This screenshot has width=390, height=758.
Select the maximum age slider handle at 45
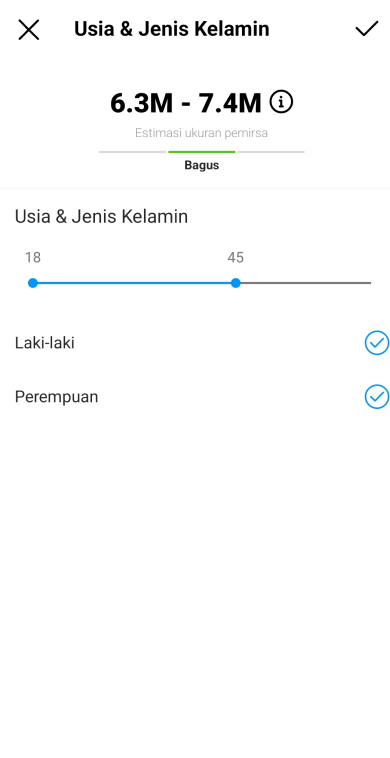(235, 283)
